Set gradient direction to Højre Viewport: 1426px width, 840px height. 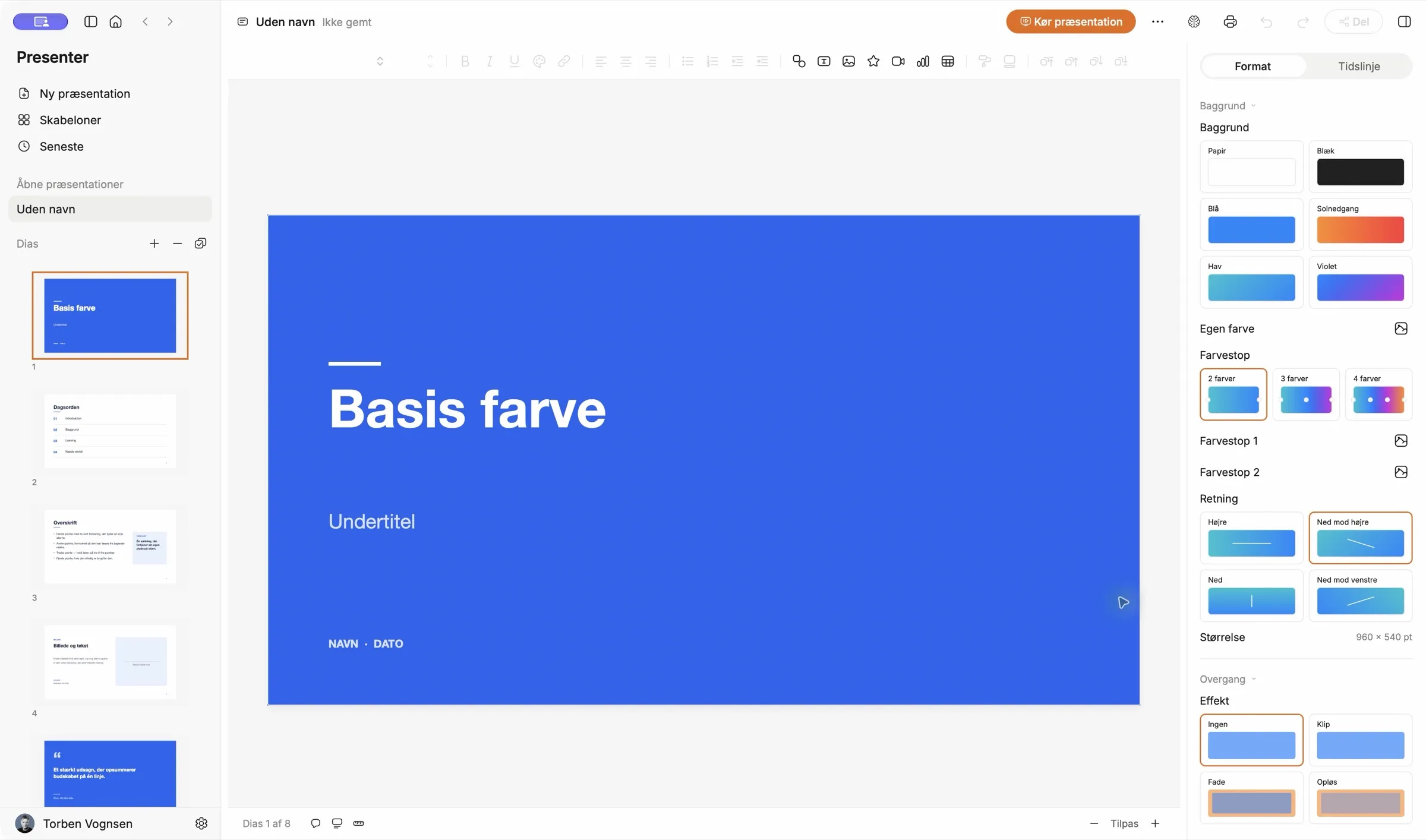[x=1251, y=538]
